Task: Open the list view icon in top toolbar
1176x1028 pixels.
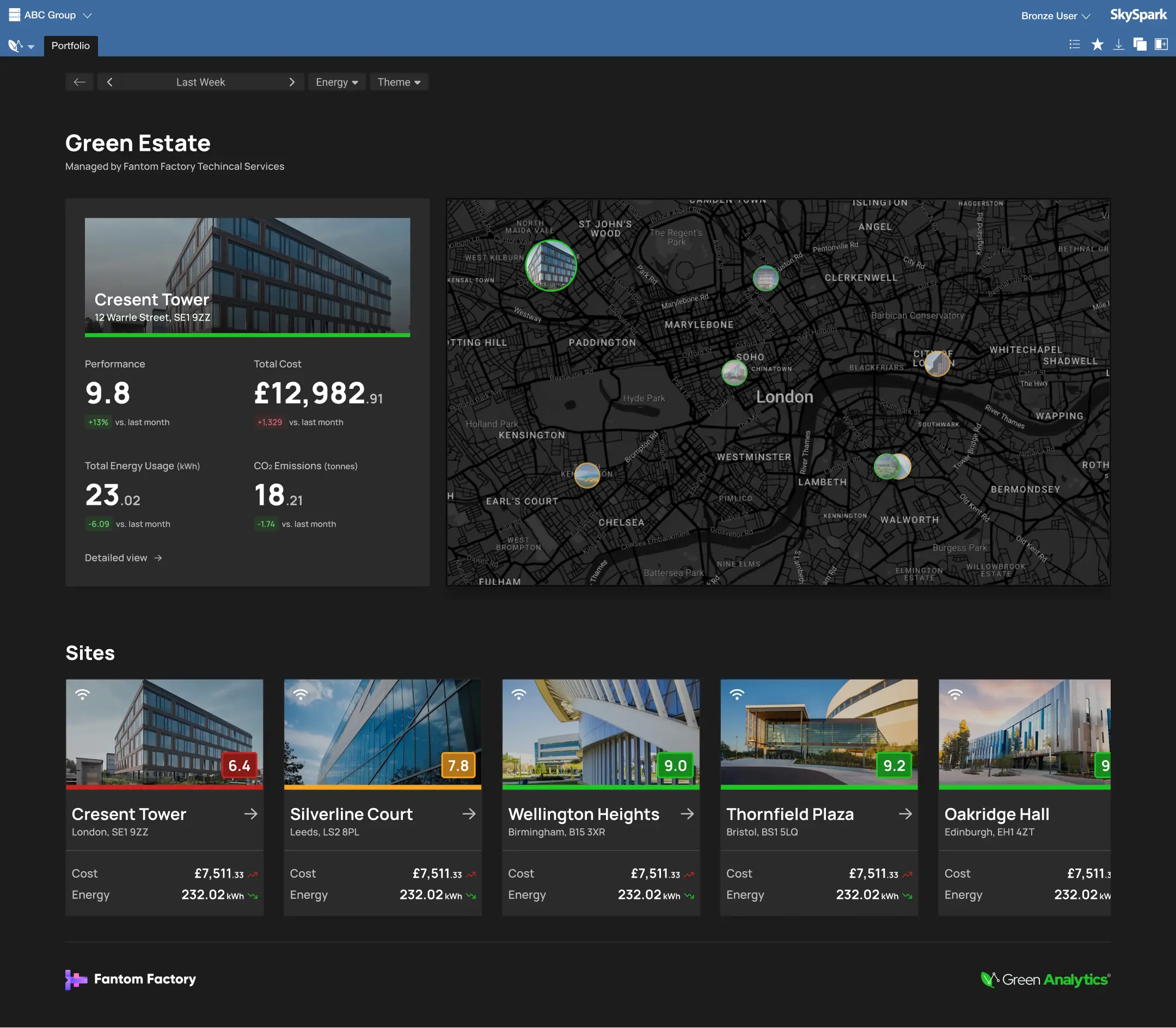Action: pyautogui.click(x=1074, y=44)
